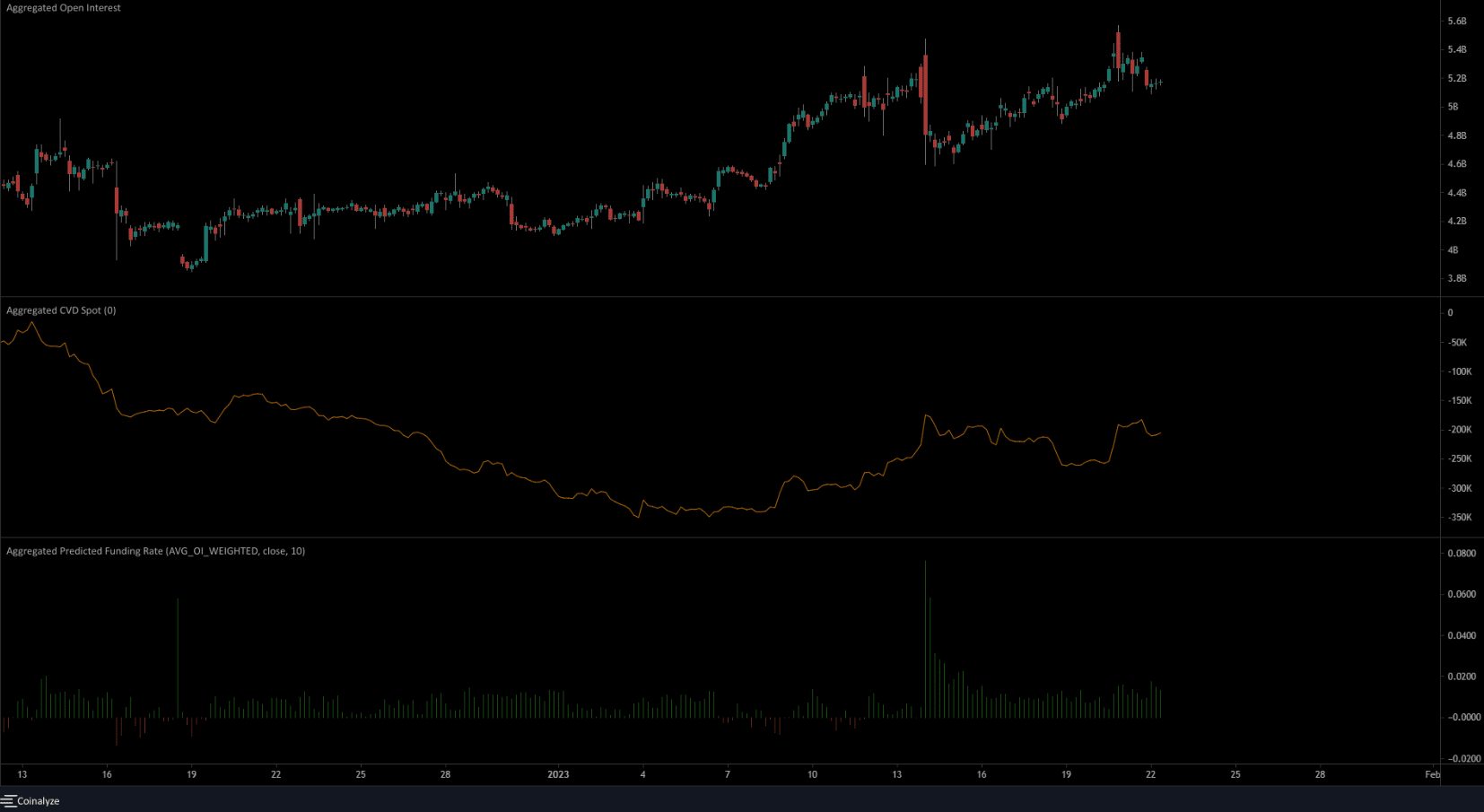This screenshot has height=812, width=1484.
Task: Click the 5.4B open interest axis value
Action: [x=1457, y=49]
